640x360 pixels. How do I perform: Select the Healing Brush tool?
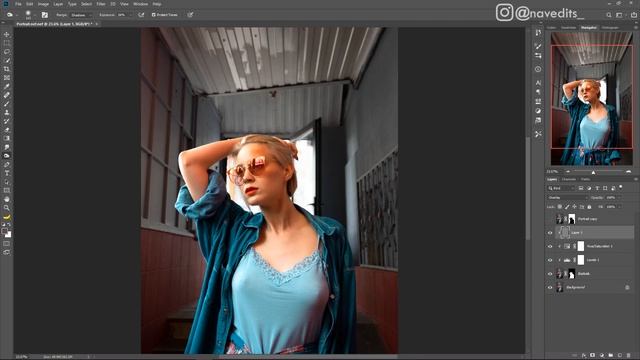pos(7,95)
